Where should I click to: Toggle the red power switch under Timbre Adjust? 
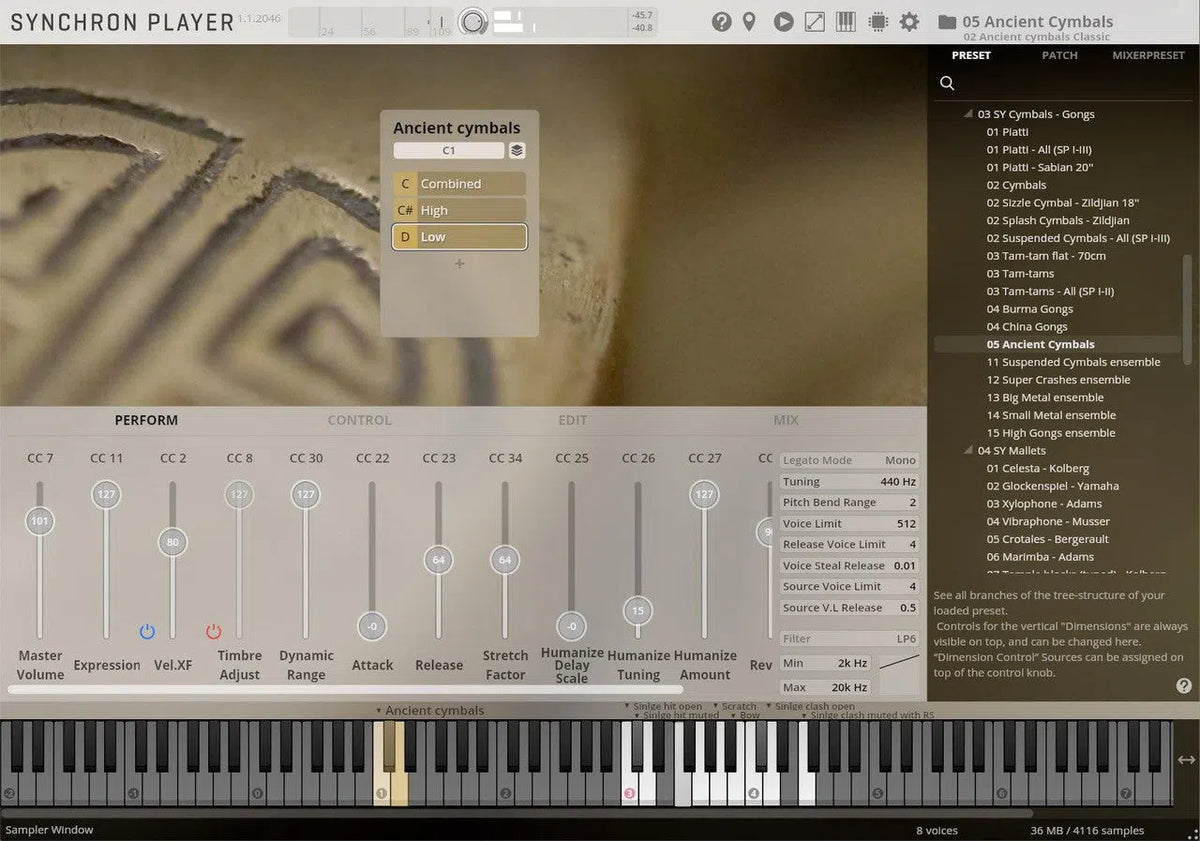click(213, 631)
